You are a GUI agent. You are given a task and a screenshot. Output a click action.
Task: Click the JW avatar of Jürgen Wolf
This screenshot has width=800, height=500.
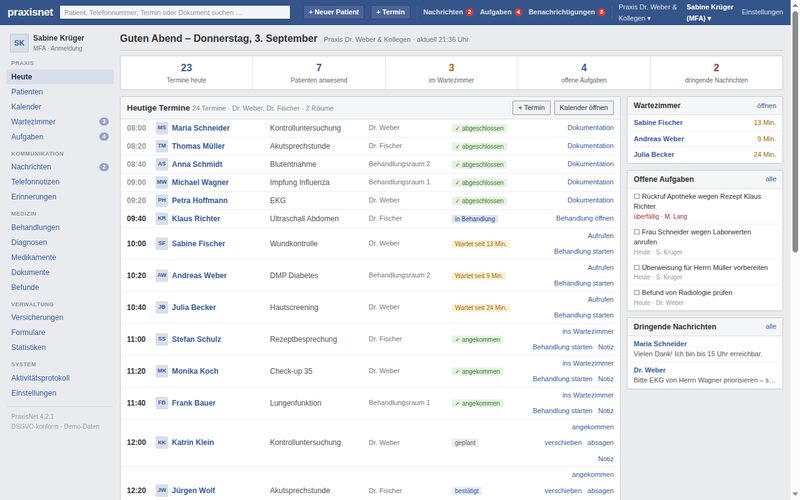(x=162, y=490)
